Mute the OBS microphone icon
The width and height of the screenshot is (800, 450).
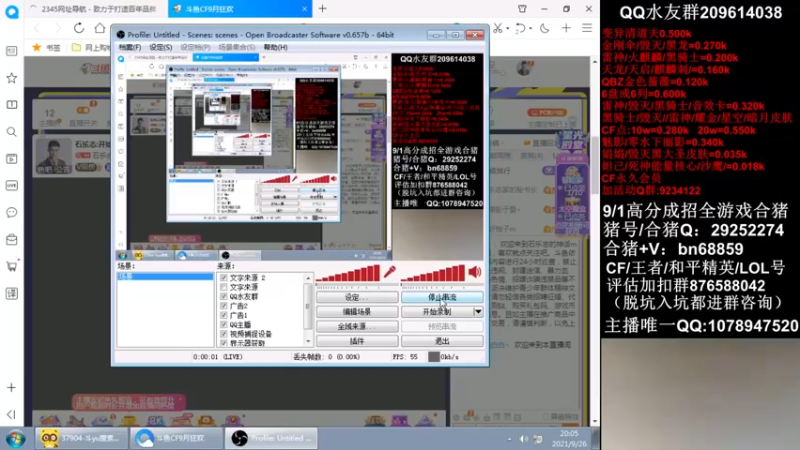tap(390, 272)
